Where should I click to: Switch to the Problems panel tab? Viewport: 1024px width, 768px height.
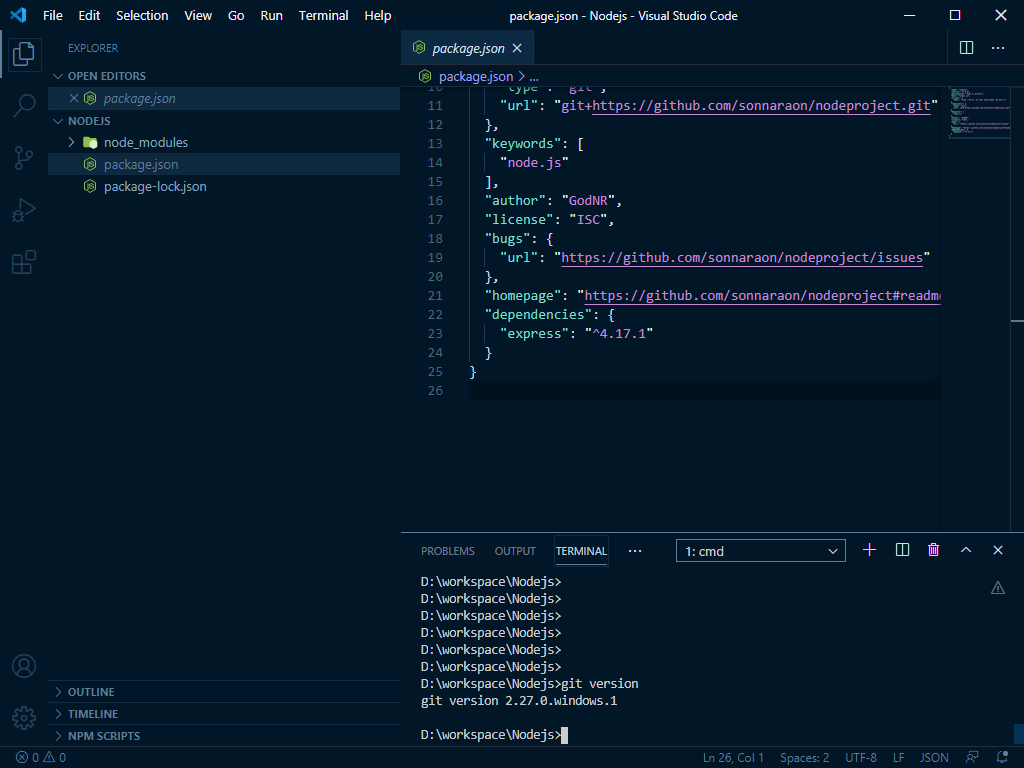(447, 551)
